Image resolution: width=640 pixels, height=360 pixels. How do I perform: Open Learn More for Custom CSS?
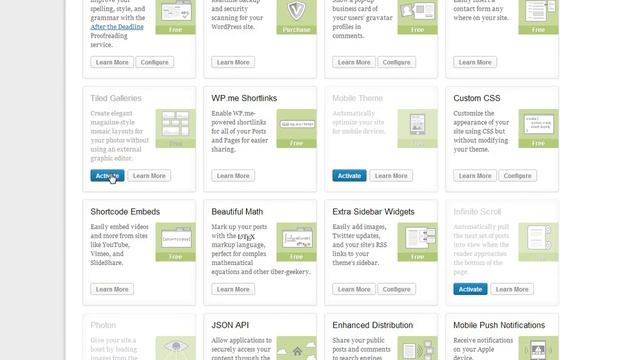pos(475,176)
